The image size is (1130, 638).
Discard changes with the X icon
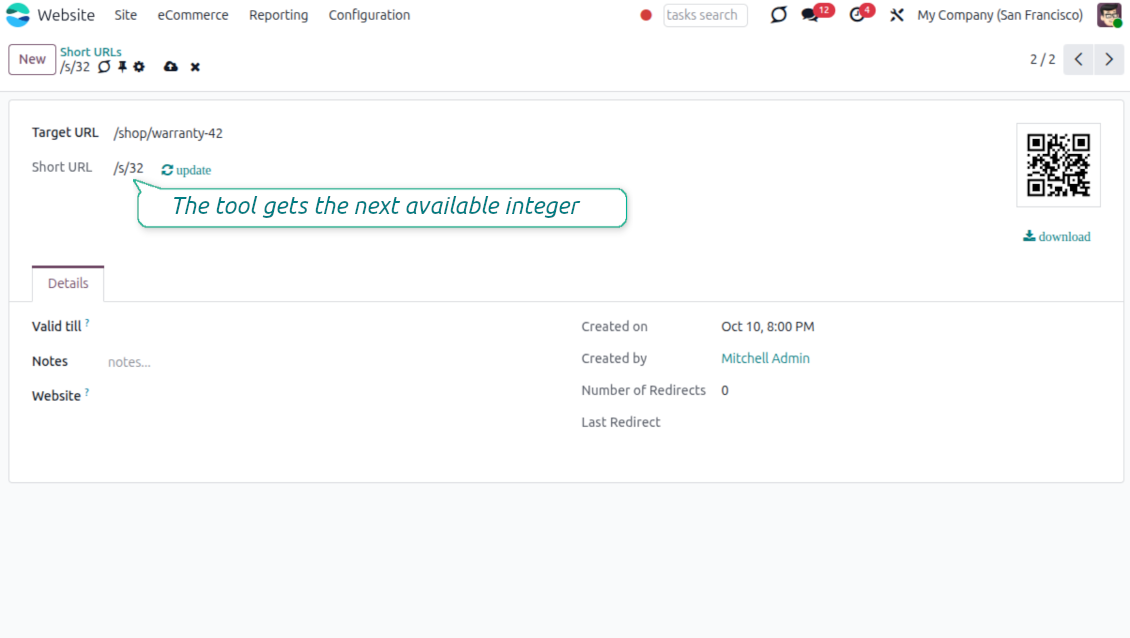click(x=195, y=67)
